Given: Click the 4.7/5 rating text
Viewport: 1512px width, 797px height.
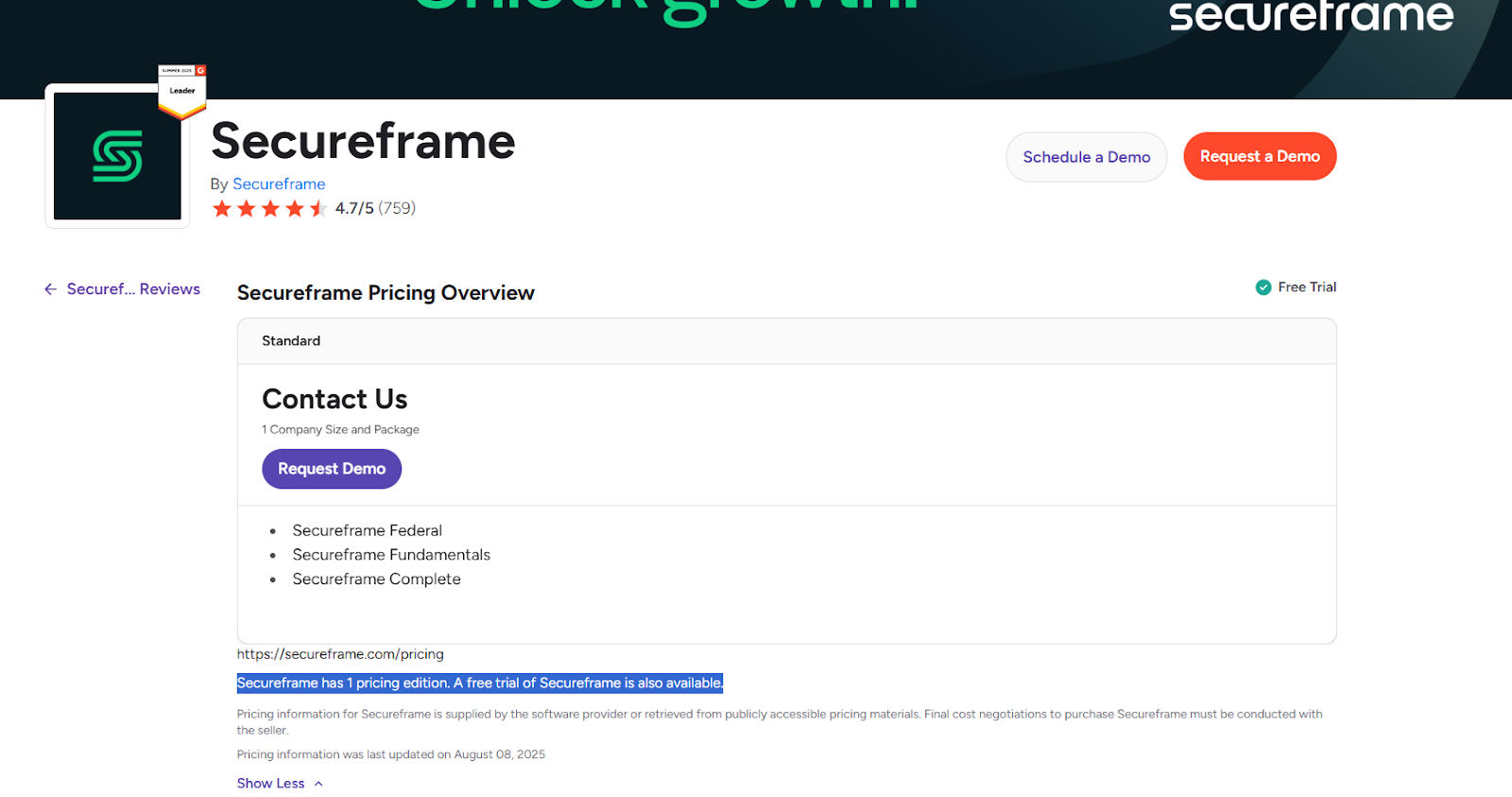Looking at the screenshot, I should coord(354,208).
